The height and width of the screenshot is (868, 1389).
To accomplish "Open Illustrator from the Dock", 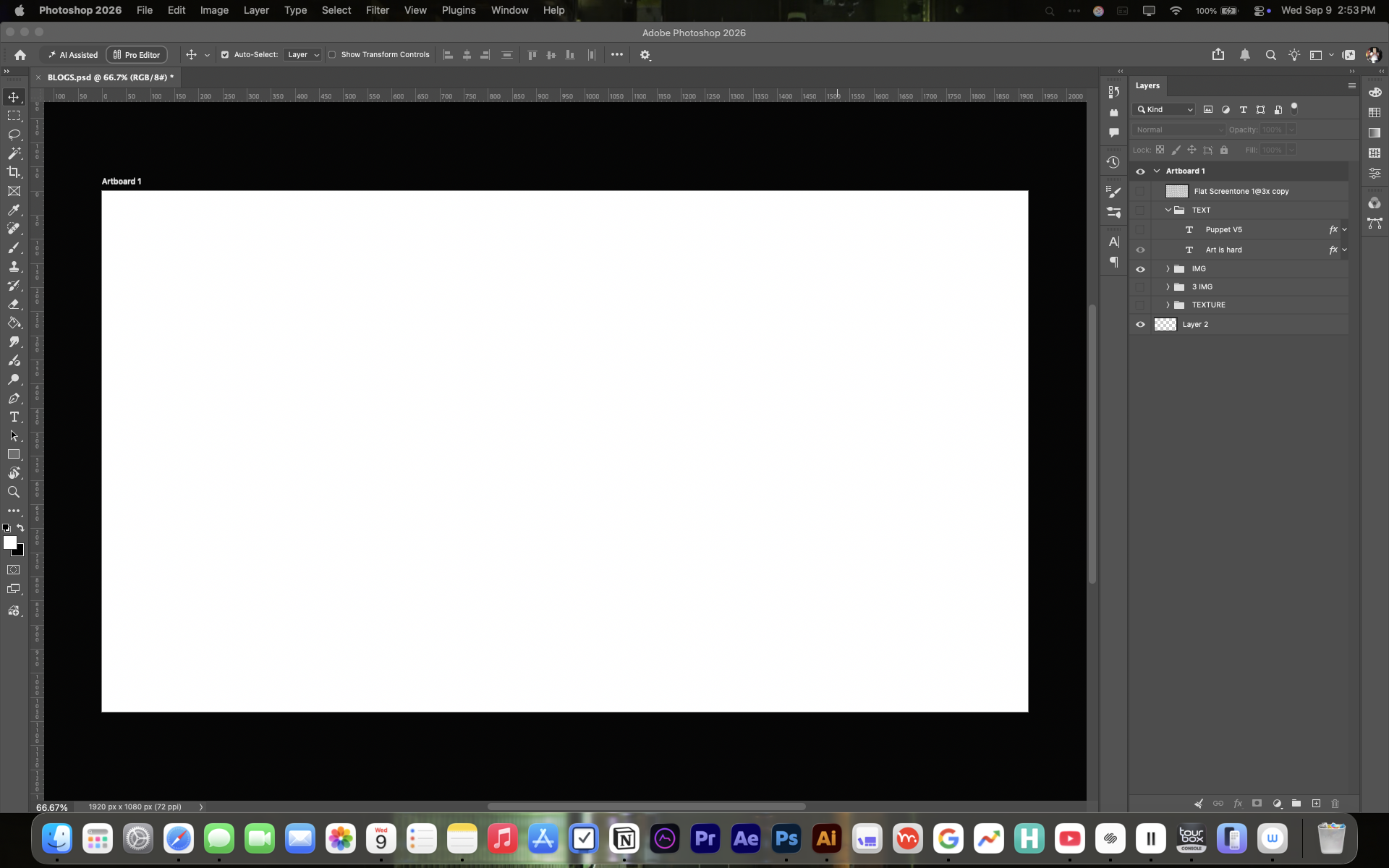I will [x=826, y=838].
